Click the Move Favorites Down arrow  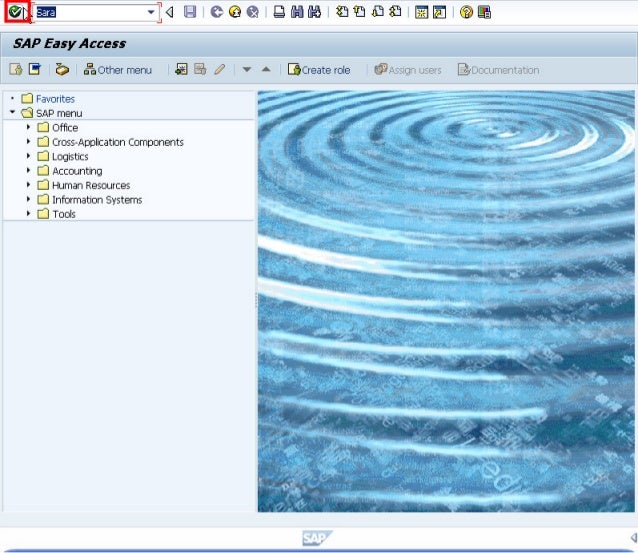(247, 70)
